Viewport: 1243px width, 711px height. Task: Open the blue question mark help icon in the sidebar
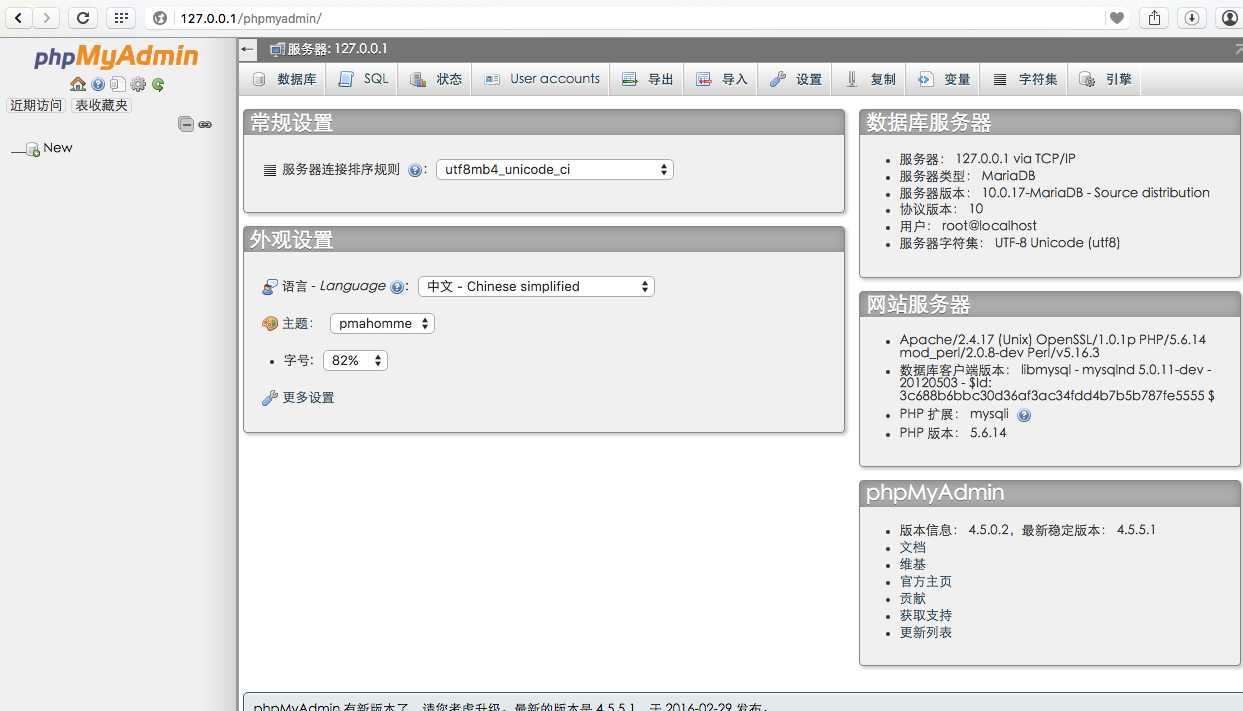[x=98, y=85]
